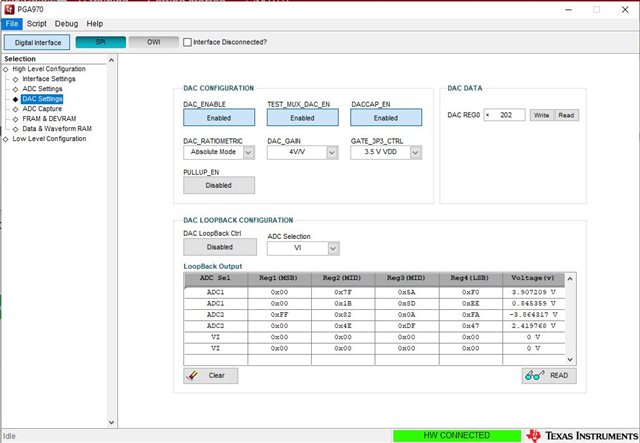
Task: Click the READ loopback button
Action: pos(549,375)
